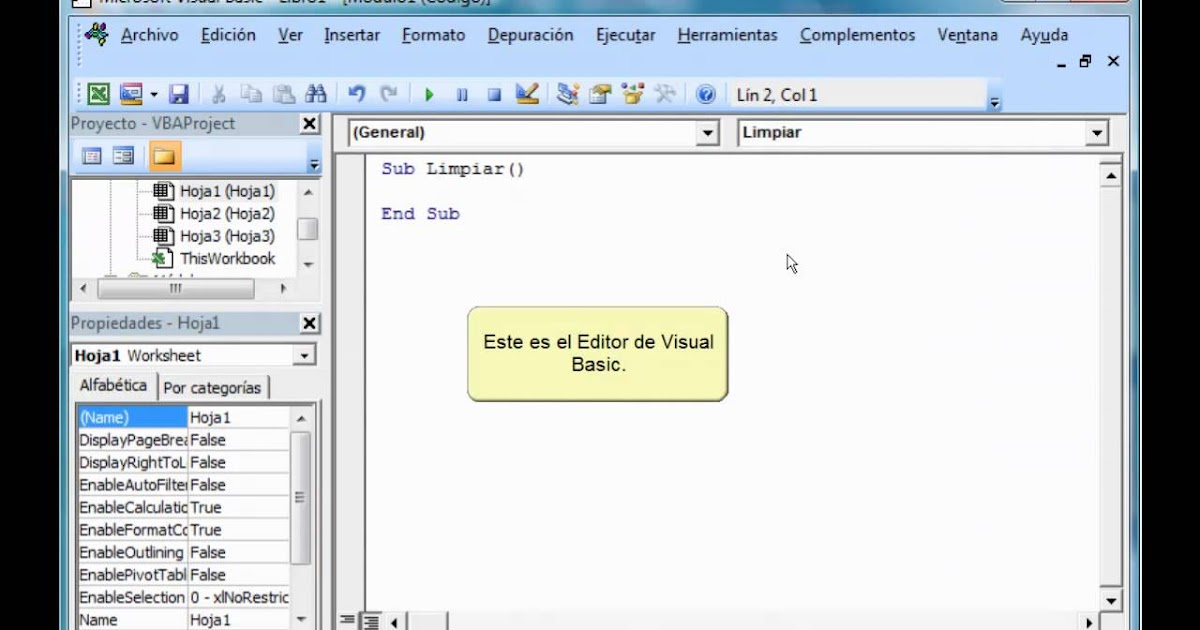Screen dimensions: 1200x630
Task: Select ThisWorkbook in the project tree
Action: pos(226,258)
